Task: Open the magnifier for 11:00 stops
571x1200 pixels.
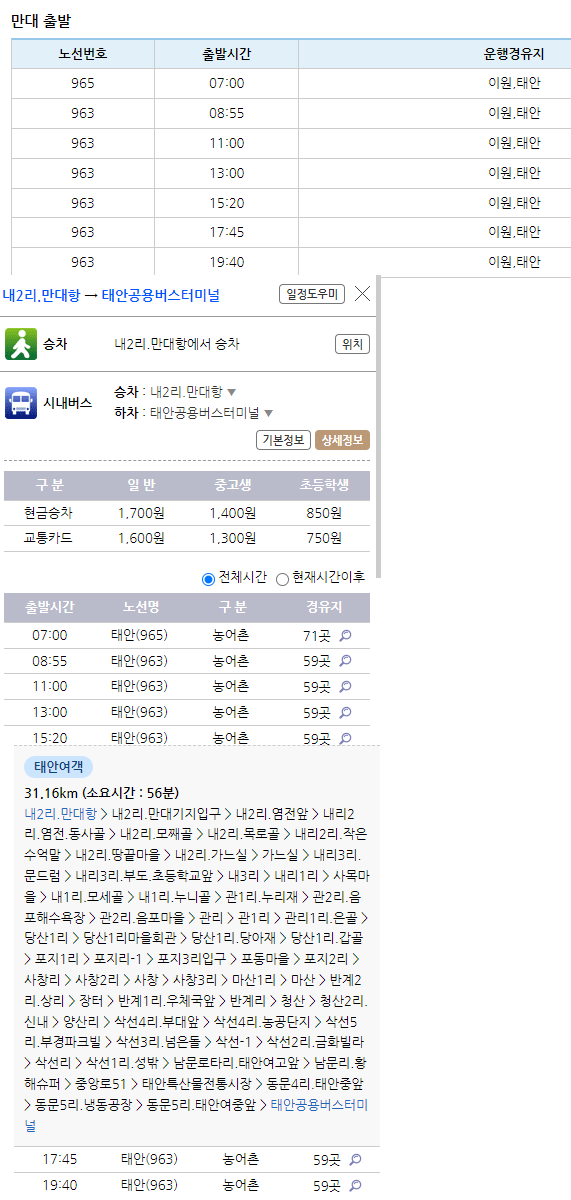Action: (x=346, y=687)
